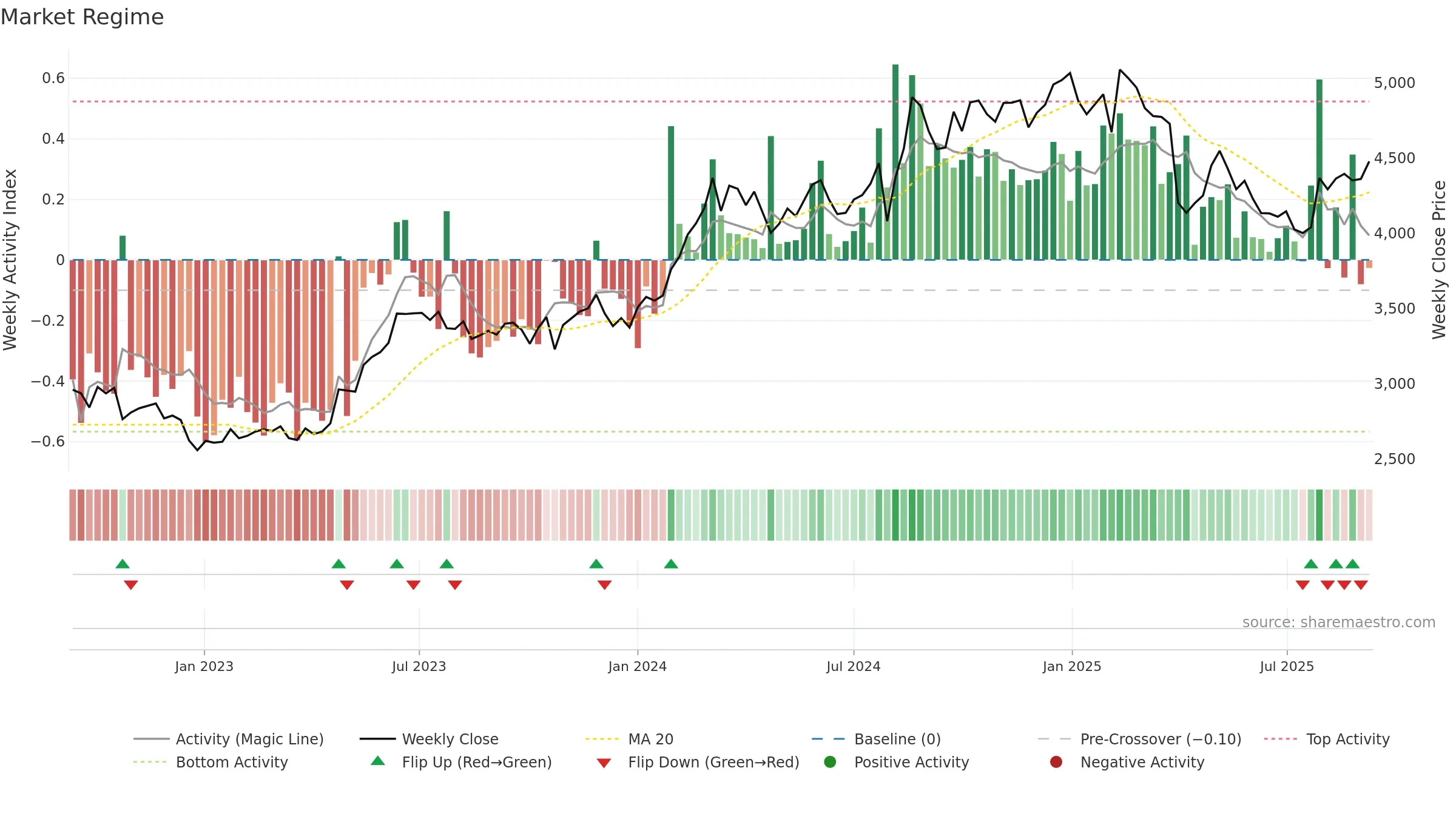
Task: Click the first Flip Up marker before Jan 2023
Action: coord(123,564)
